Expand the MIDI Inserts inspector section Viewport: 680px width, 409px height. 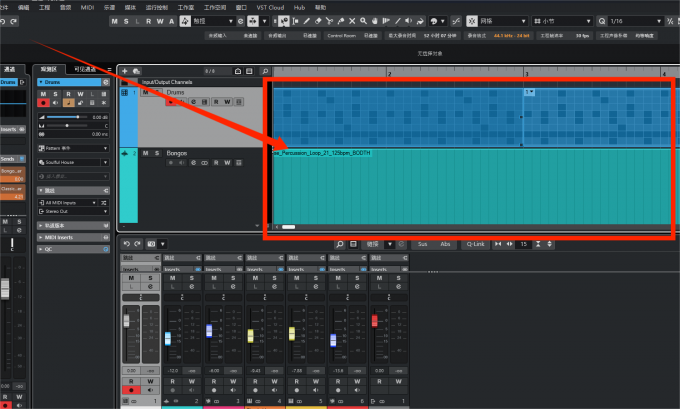pyautogui.click(x=73, y=237)
